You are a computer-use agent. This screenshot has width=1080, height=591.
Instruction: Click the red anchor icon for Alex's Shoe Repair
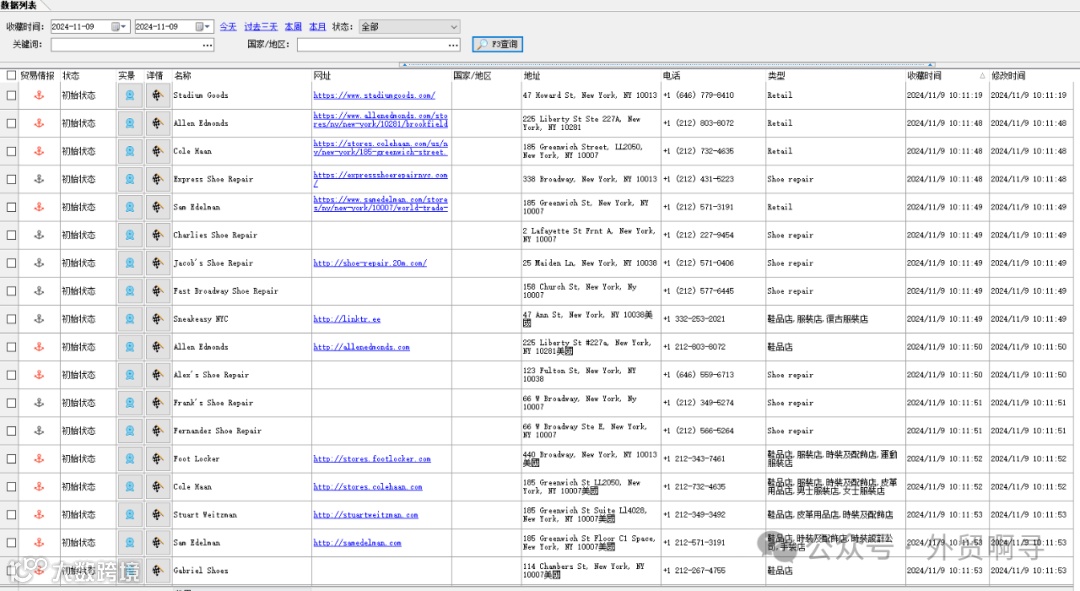(39, 375)
